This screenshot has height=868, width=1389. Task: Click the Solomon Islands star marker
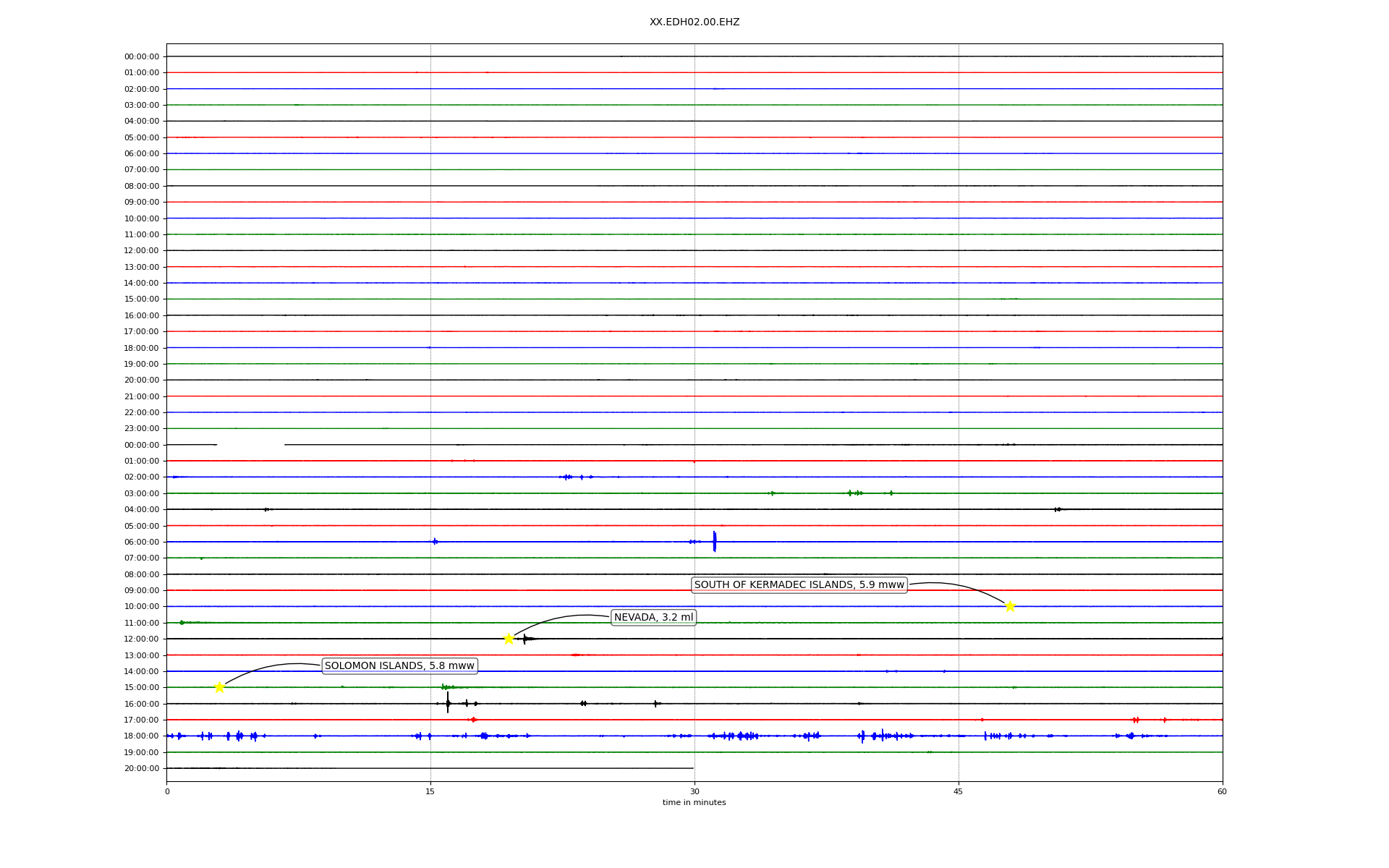click(x=219, y=687)
